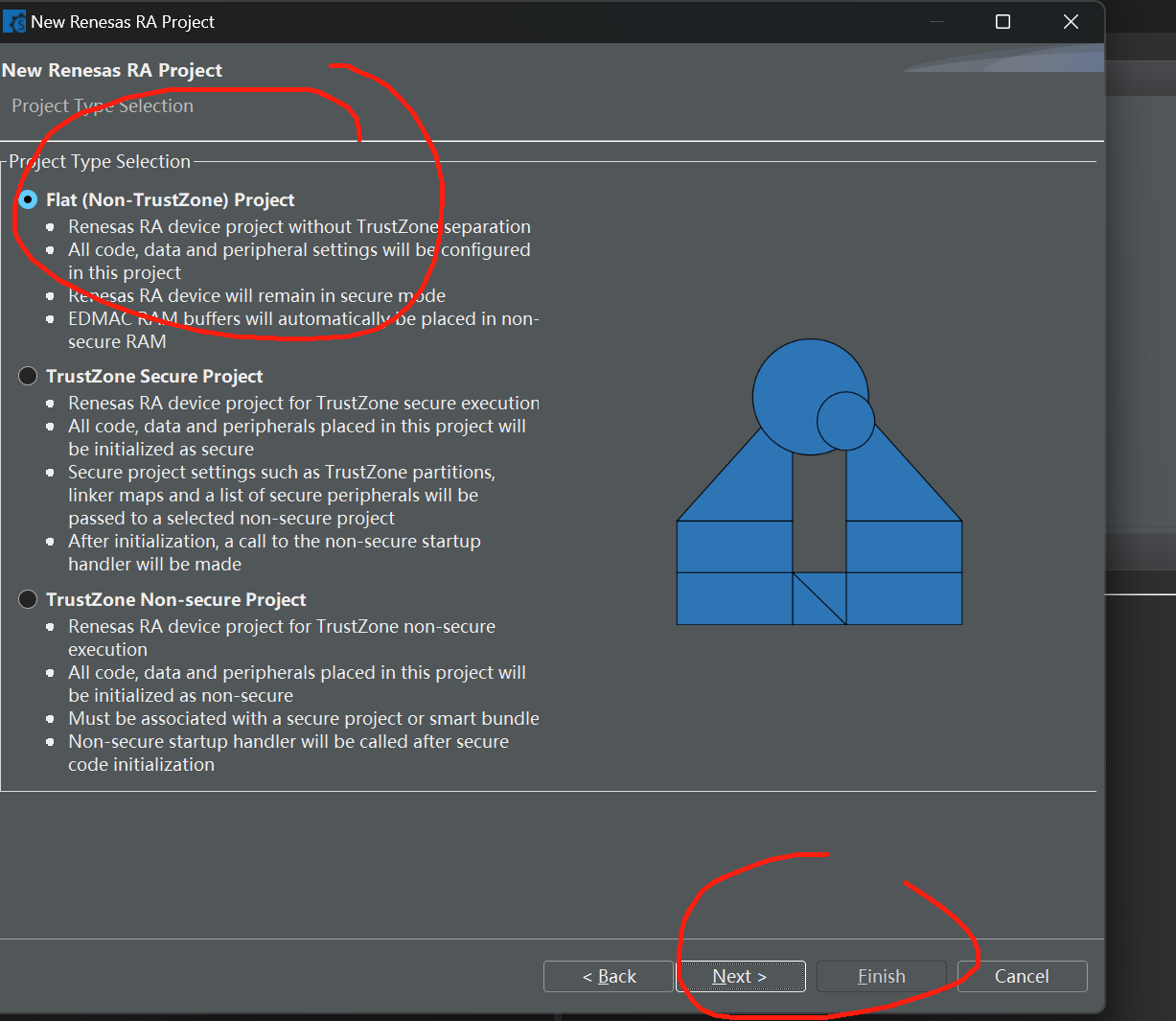Screen dimensions: 1176x1021
Task: Cancel the new project wizard
Action: (1022, 976)
